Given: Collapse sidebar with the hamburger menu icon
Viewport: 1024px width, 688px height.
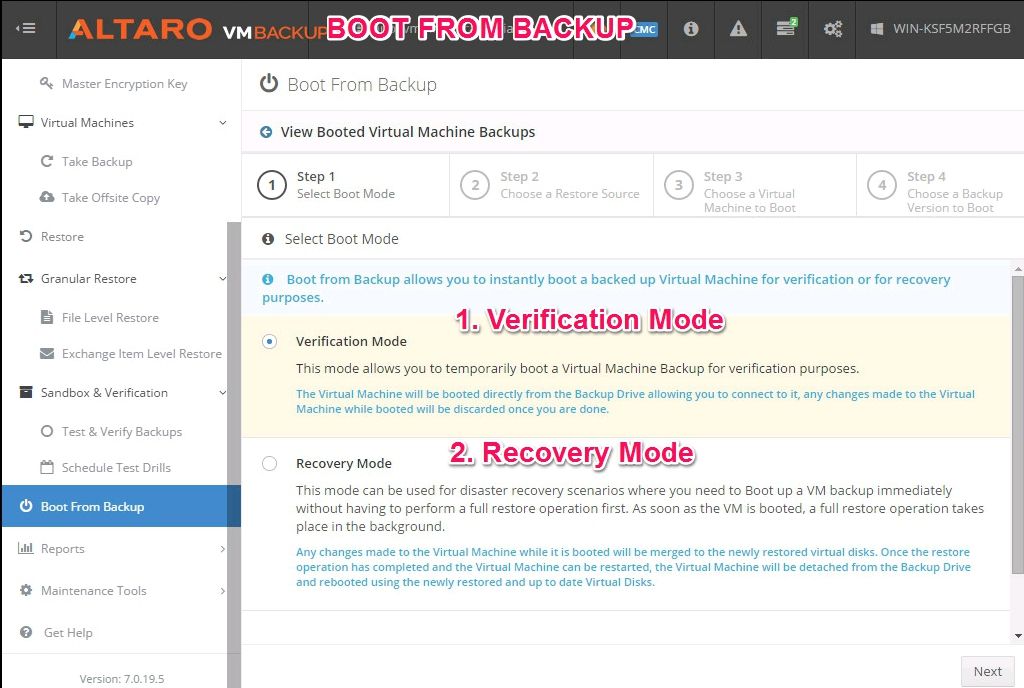Looking at the screenshot, I should click(26, 28).
